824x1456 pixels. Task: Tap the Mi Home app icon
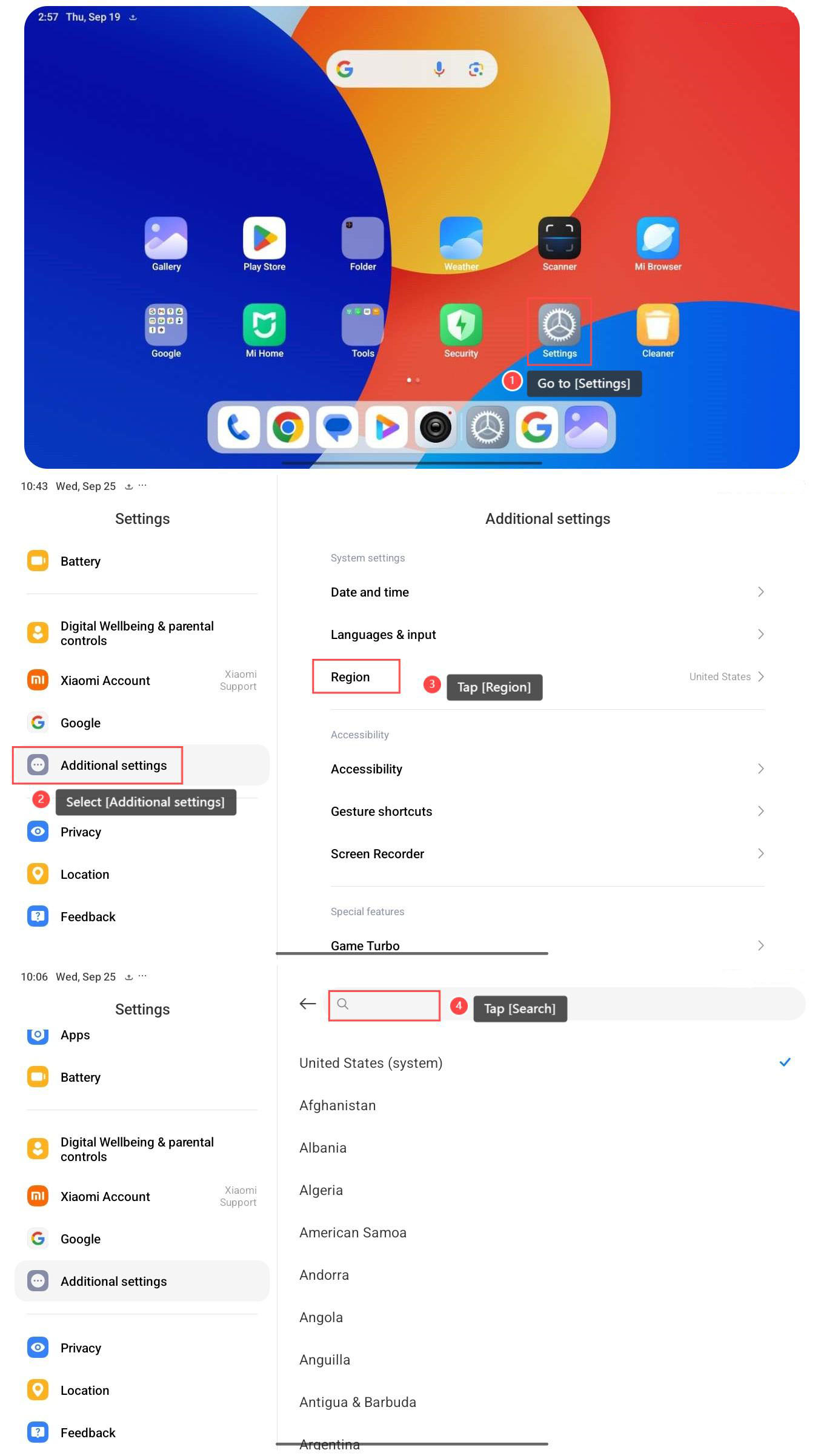tap(264, 325)
